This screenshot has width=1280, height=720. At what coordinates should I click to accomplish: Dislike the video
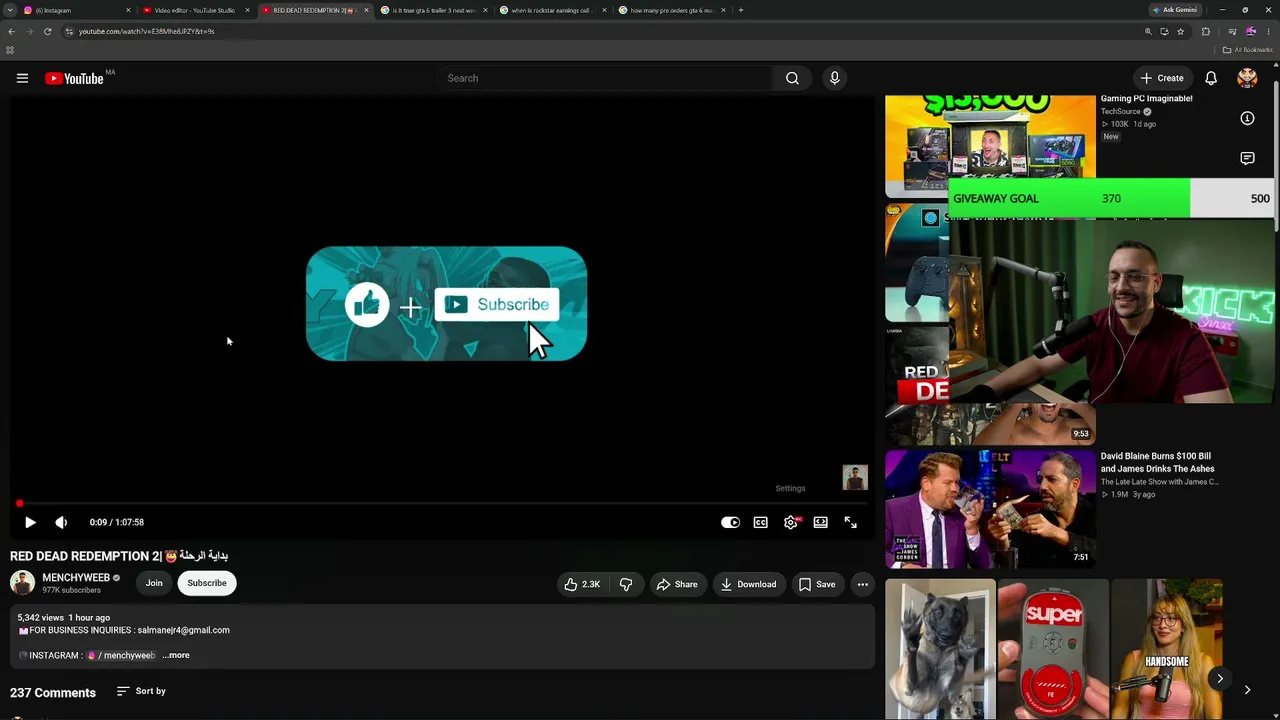click(626, 584)
